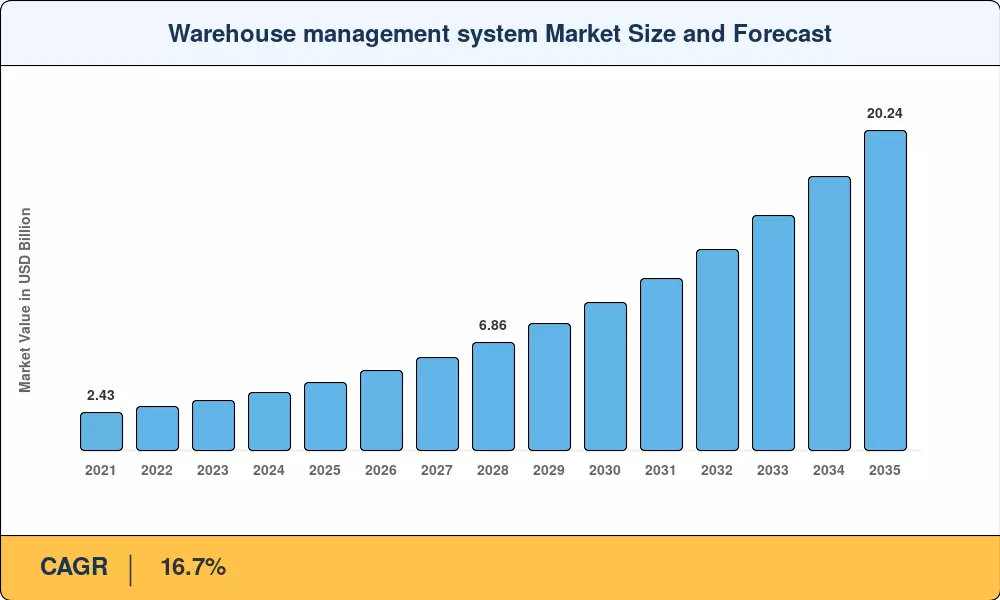Click the 2034 axis label

click(x=829, y=471)
